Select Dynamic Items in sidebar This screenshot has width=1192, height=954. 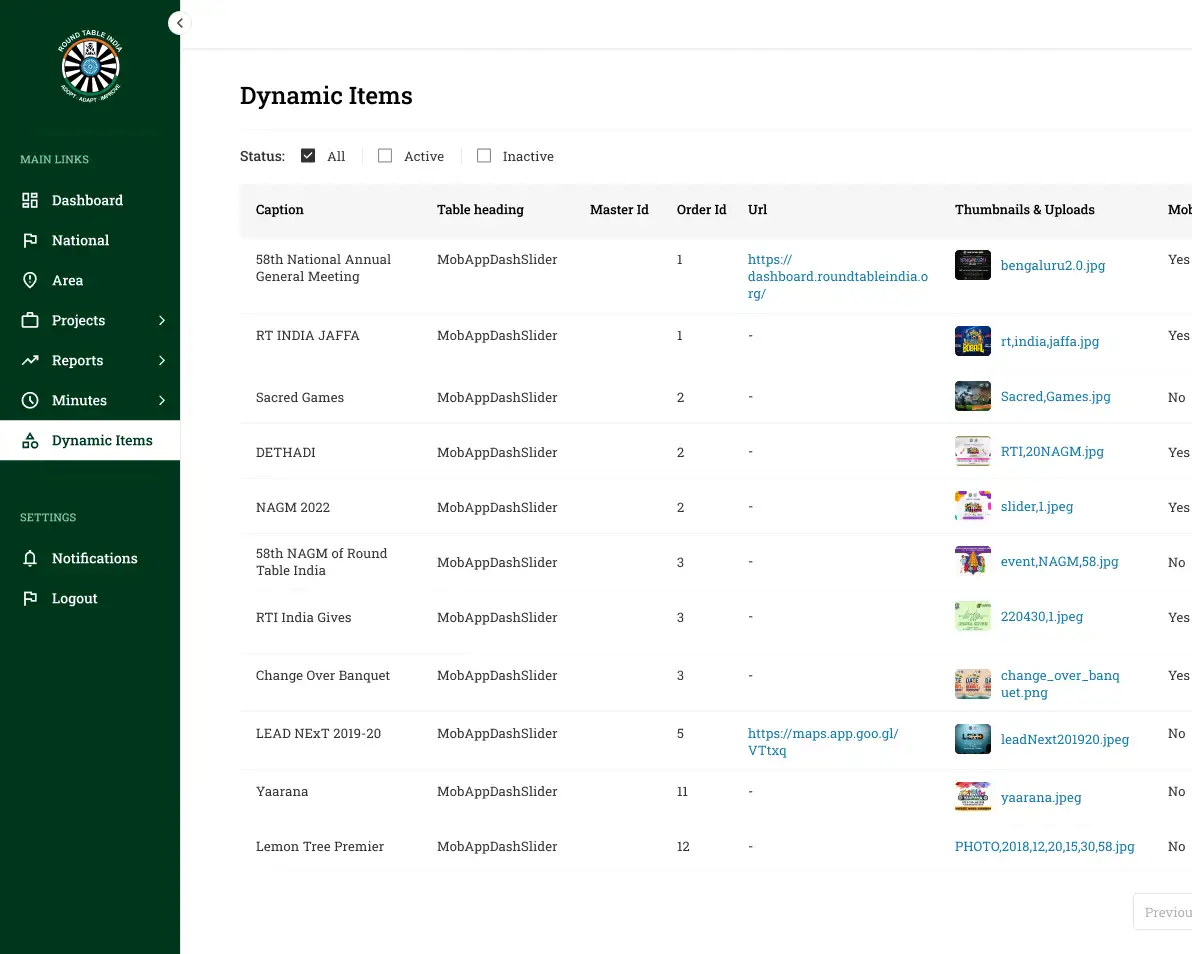(90, 440)
